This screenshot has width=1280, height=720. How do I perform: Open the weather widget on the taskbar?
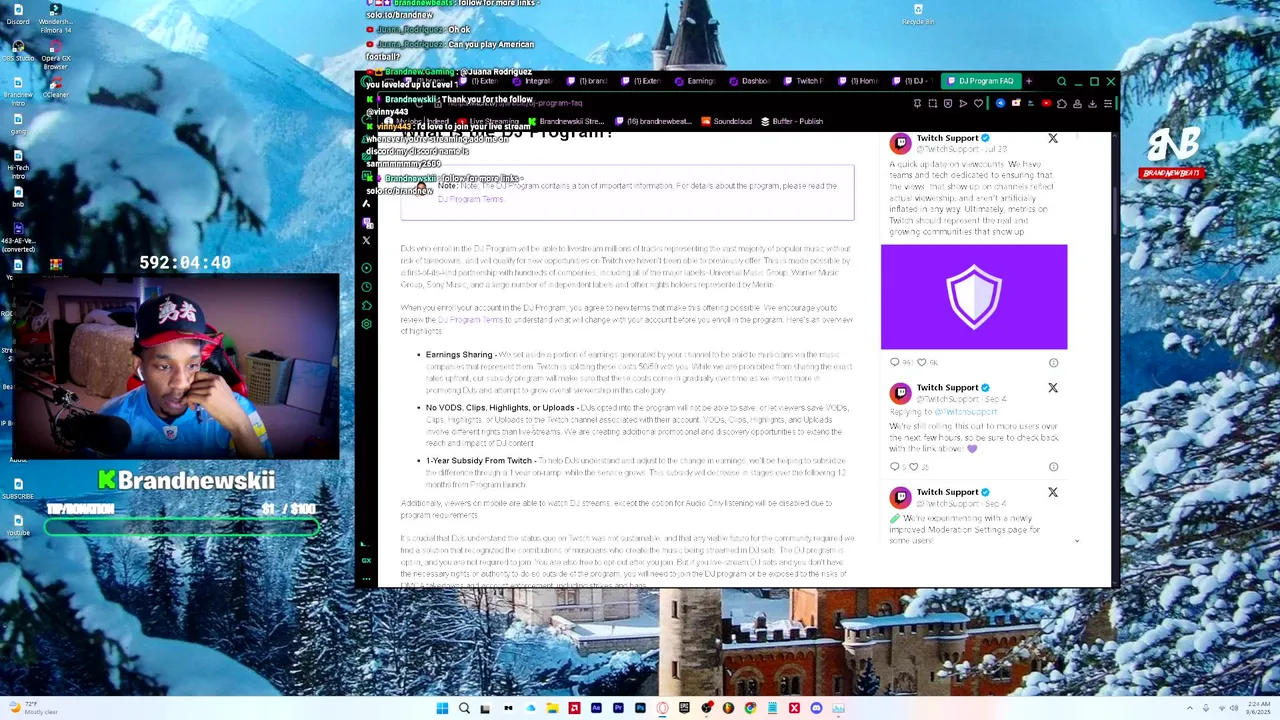(x=32, y=708)
